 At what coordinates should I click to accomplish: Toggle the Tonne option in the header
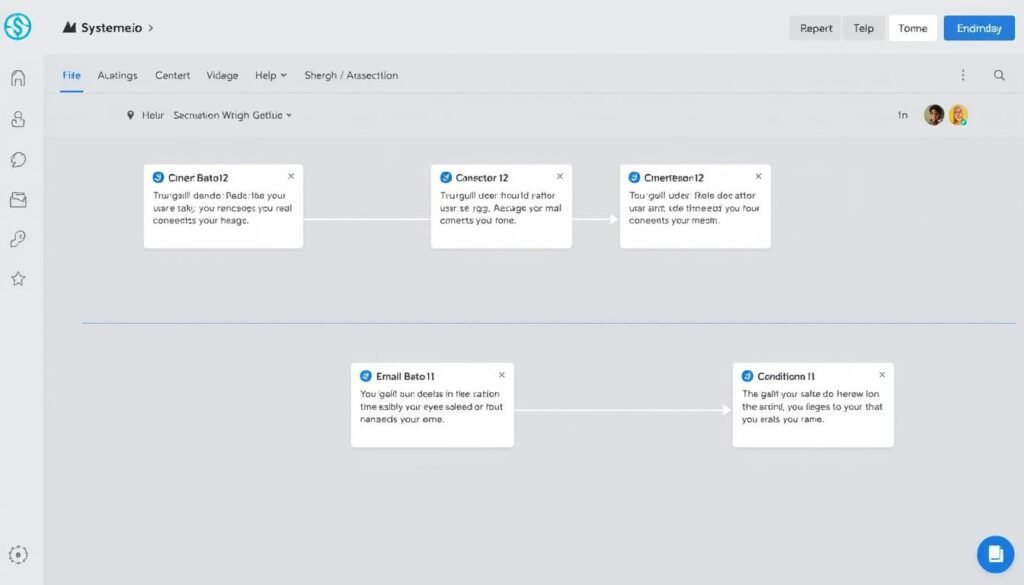(912, 28)
